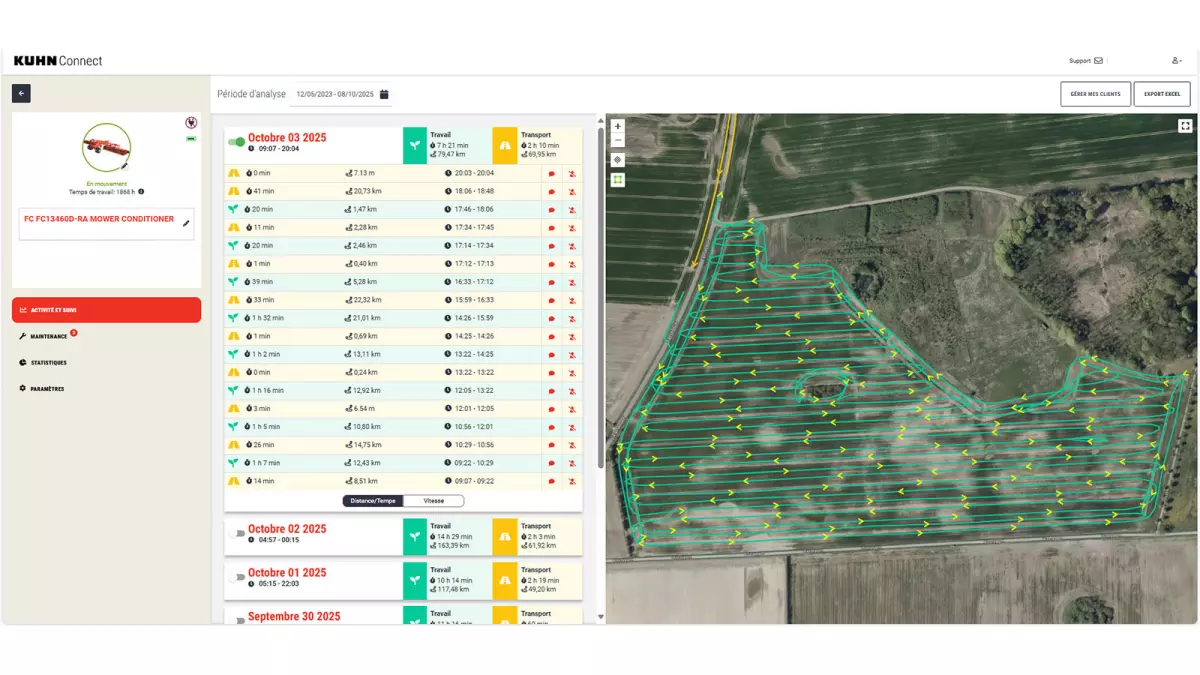Go to the Statistiques section

pos(48,362)
